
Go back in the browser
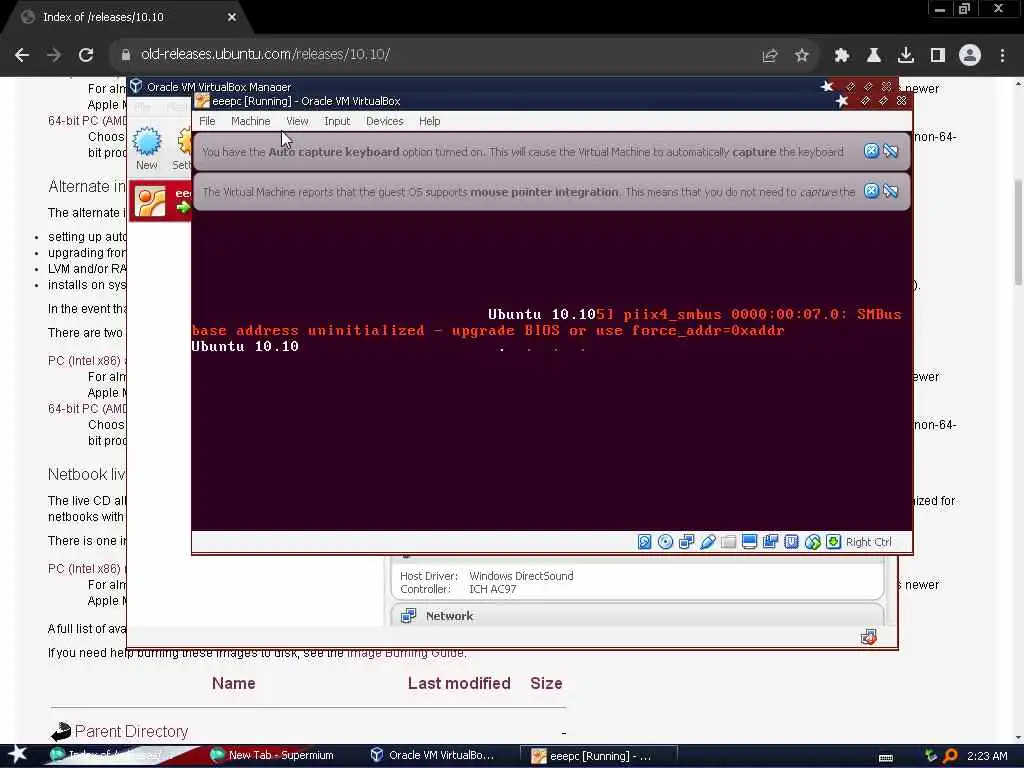(x=22, y=55)
